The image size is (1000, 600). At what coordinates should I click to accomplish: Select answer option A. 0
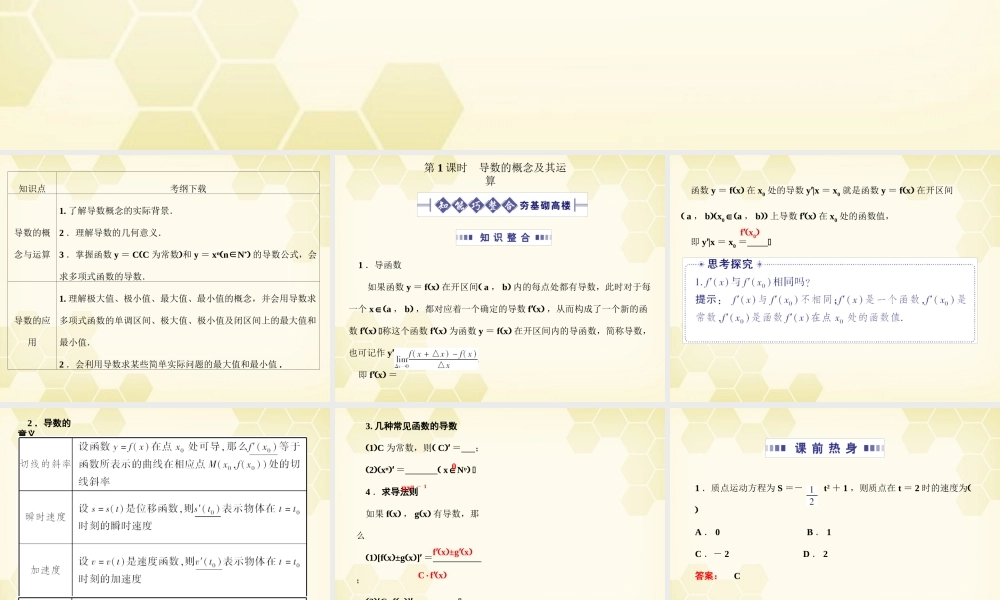(x=708, y=532)
